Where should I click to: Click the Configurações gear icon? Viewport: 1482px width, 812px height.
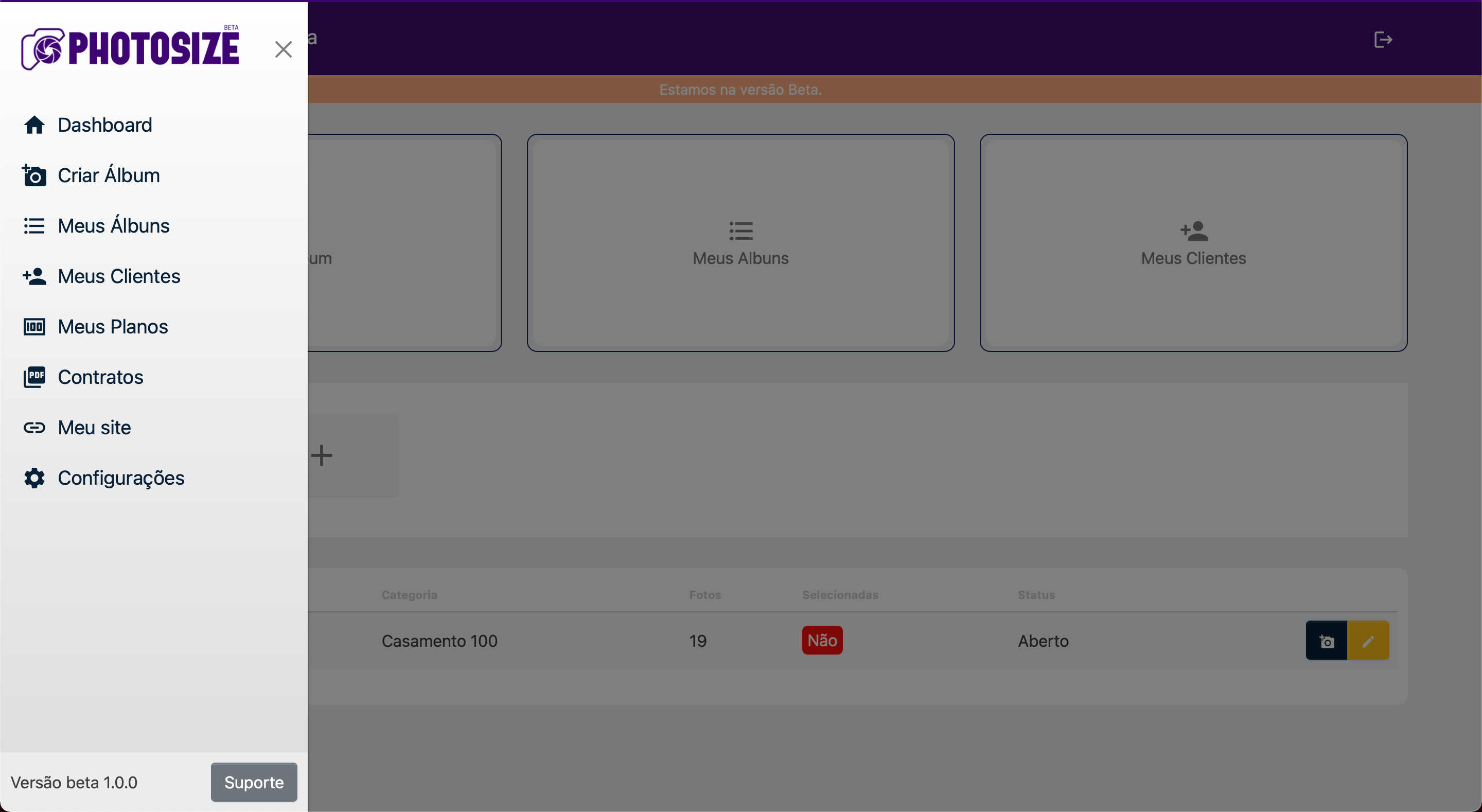coord(34,478)
